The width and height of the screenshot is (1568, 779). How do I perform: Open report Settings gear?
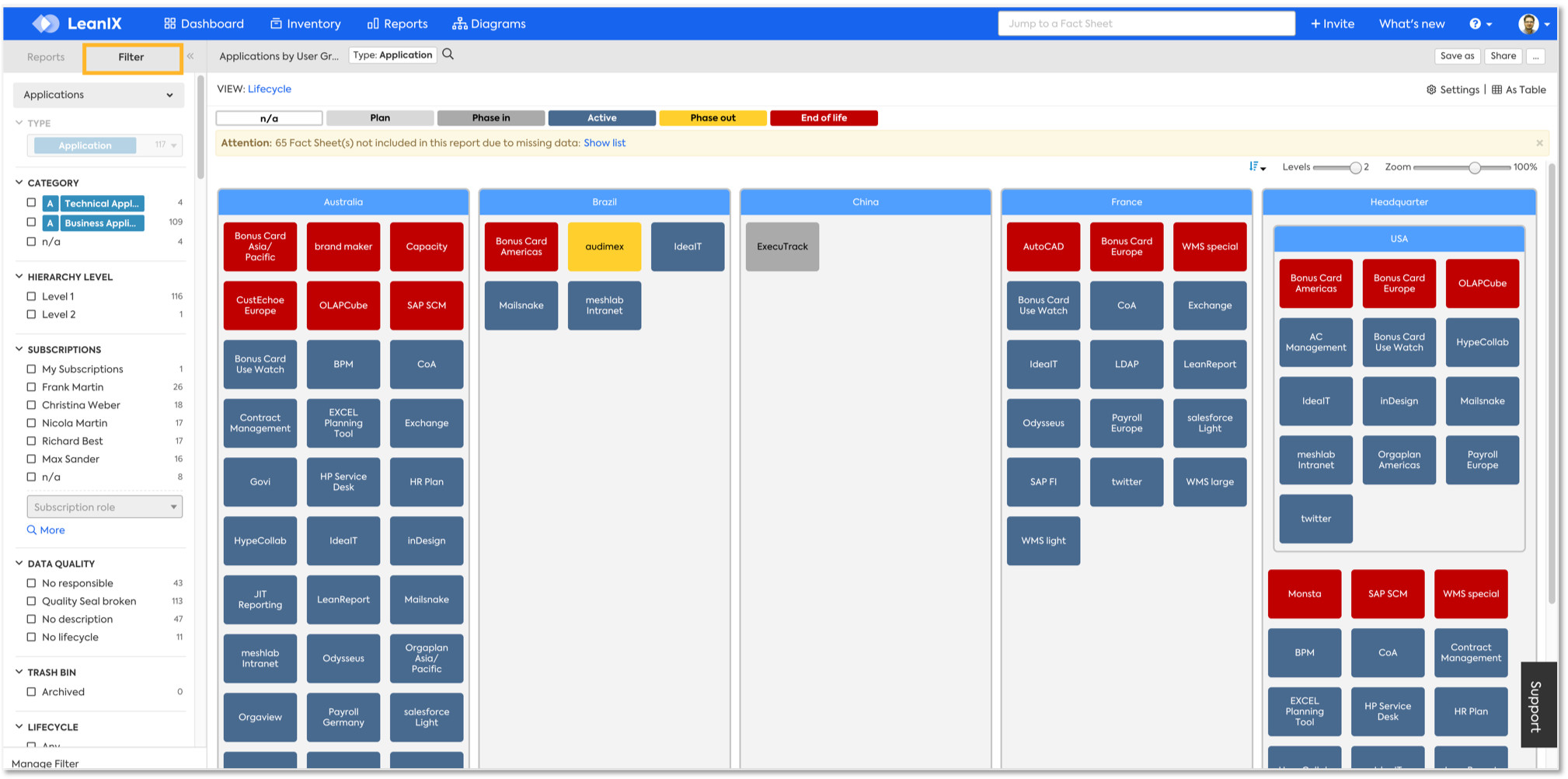pos(1452,89)
